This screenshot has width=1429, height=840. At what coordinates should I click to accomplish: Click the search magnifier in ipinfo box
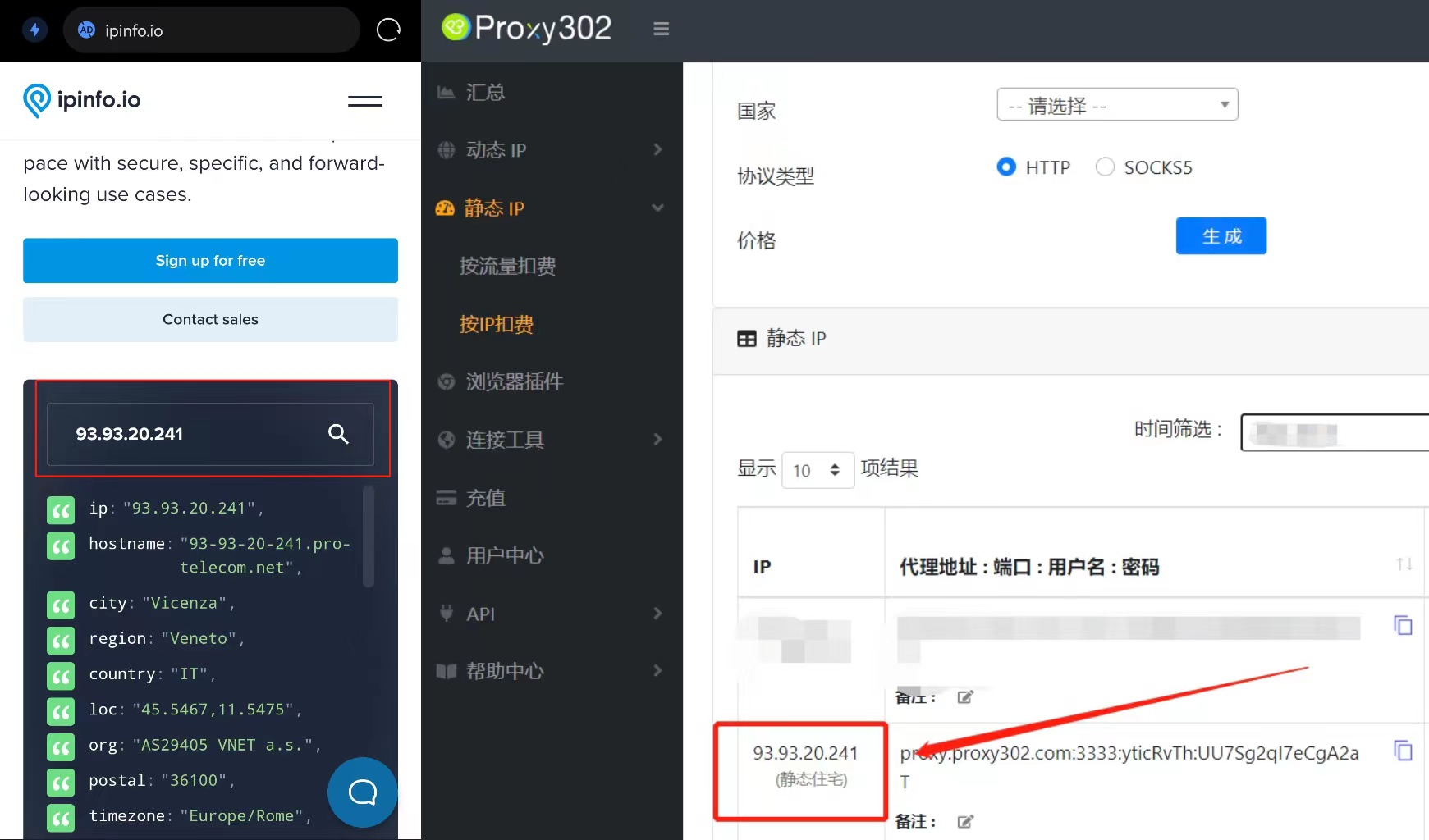[x=338, y=434]
